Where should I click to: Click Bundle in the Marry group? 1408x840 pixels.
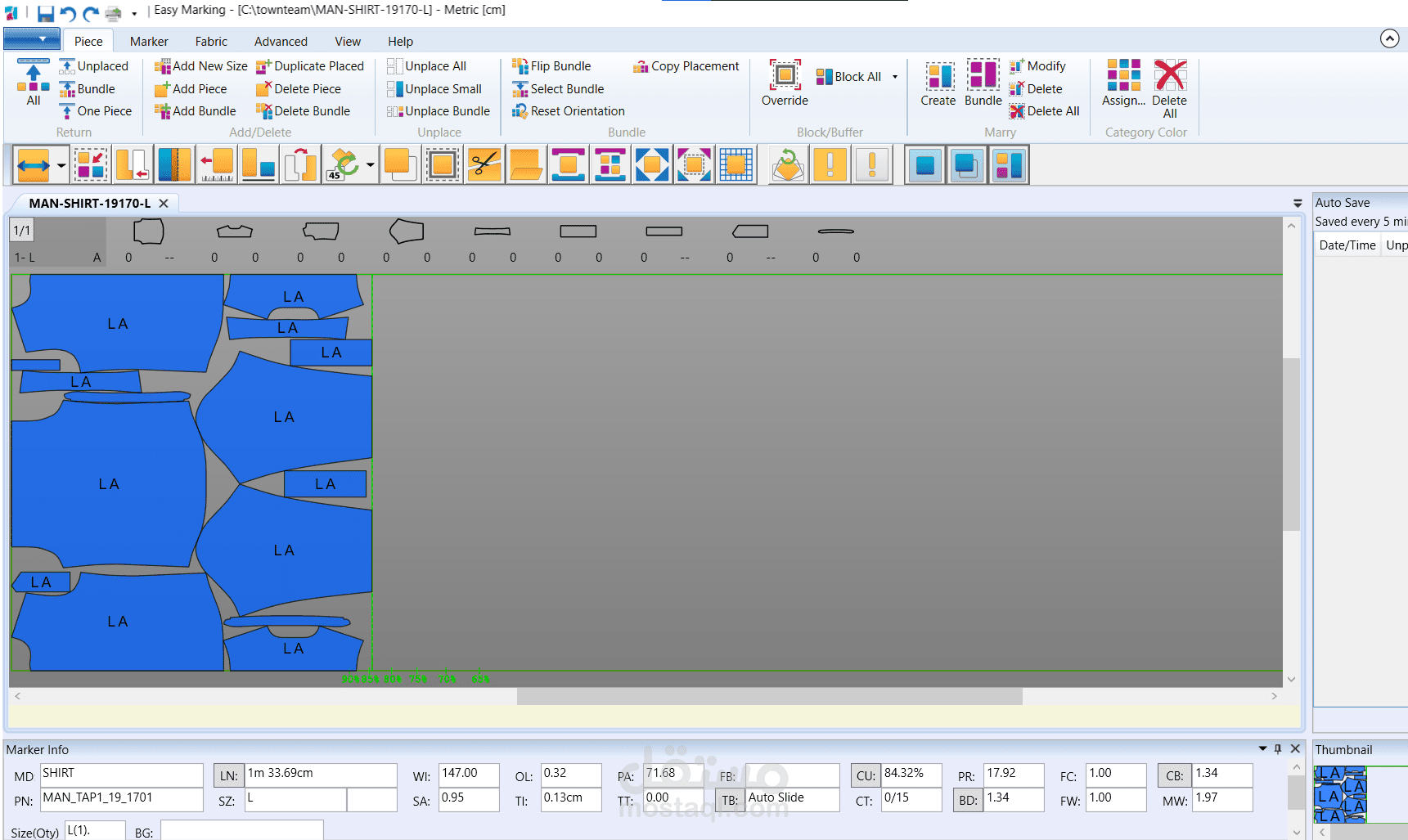(x=983, y=83)
